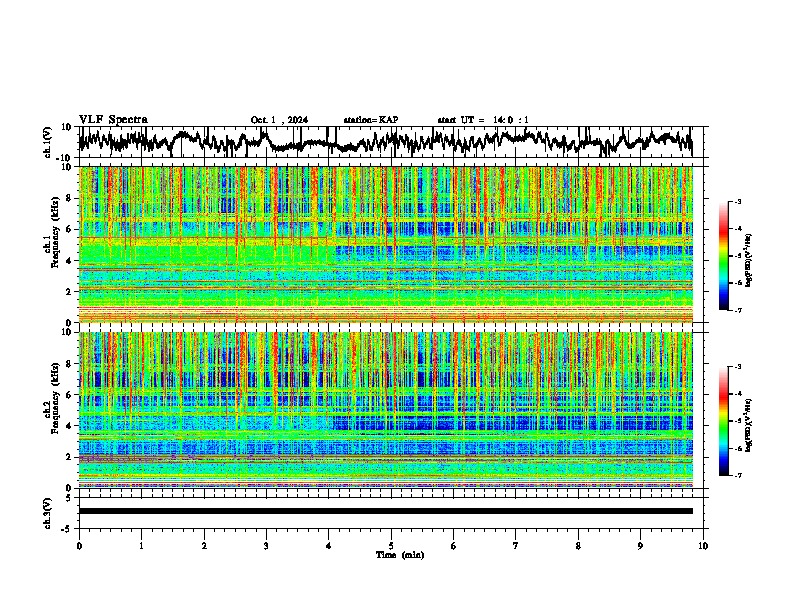The height and width of the screenshot is (612, 792).
Task: Click the "5" tick on ch.3(V) axis
Action: (69, 498)
